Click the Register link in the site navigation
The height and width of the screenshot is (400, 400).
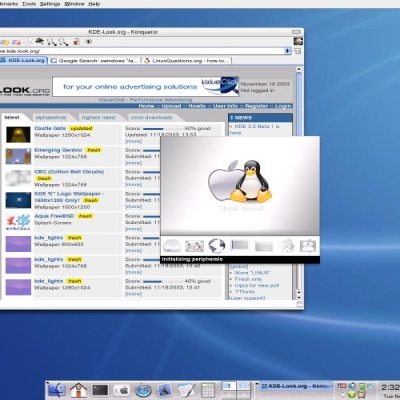pos(257,106)
